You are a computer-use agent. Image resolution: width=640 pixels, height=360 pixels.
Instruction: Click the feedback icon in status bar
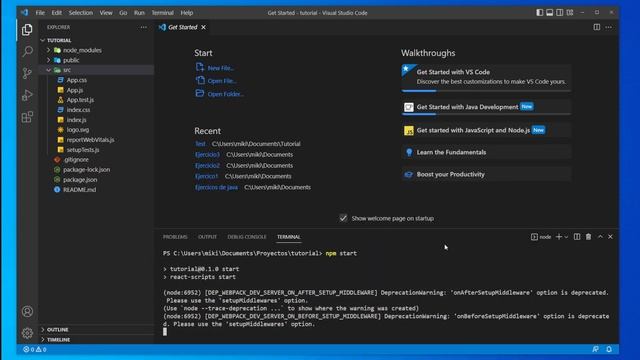[x=596, y=349]
